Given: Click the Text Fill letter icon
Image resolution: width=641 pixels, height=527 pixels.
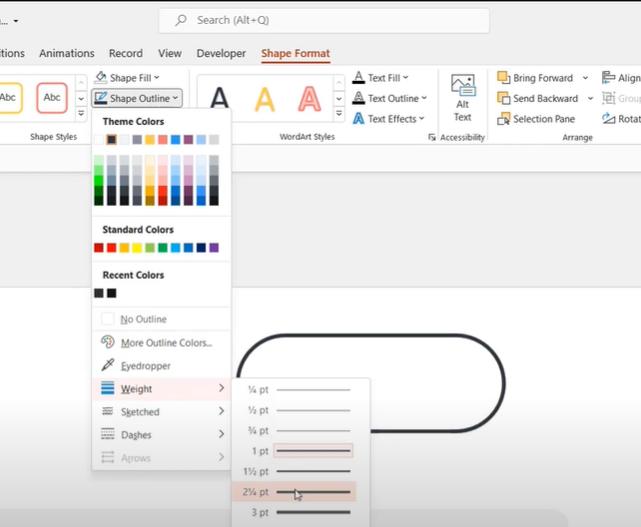Looking at the screenshot, I should 359,77.
